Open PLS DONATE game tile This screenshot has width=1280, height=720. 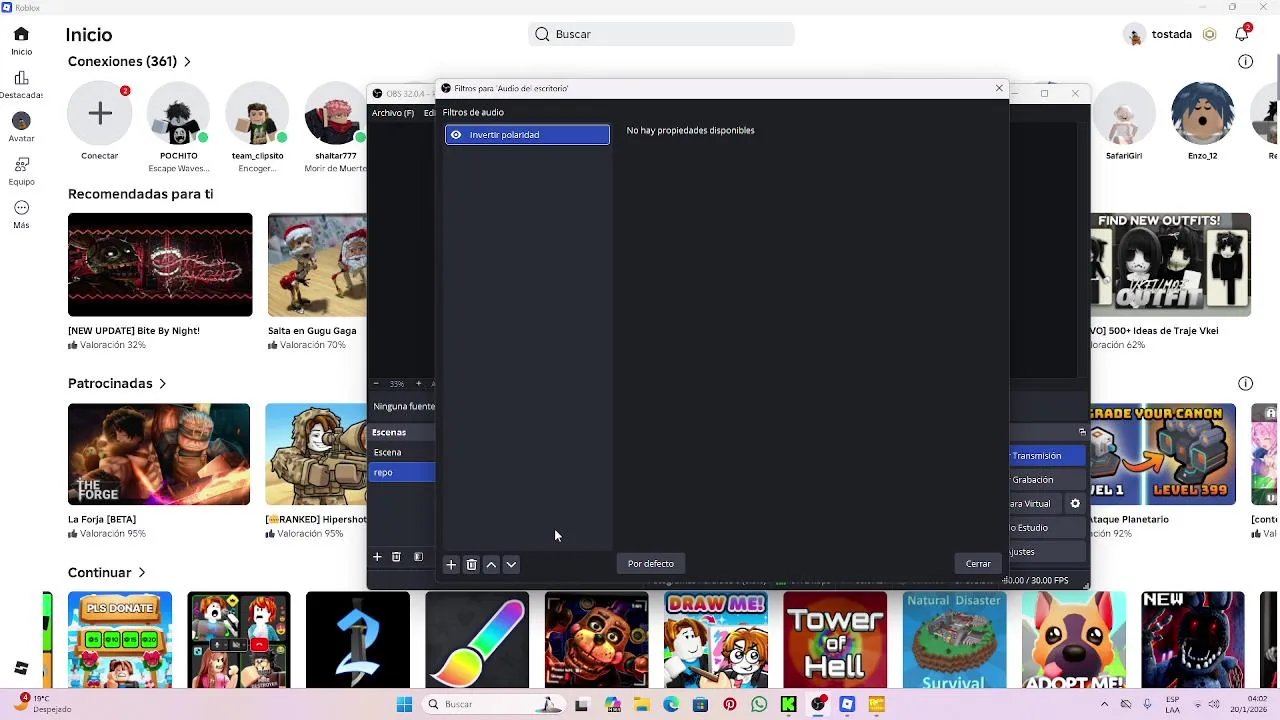[x=120, y=640]
